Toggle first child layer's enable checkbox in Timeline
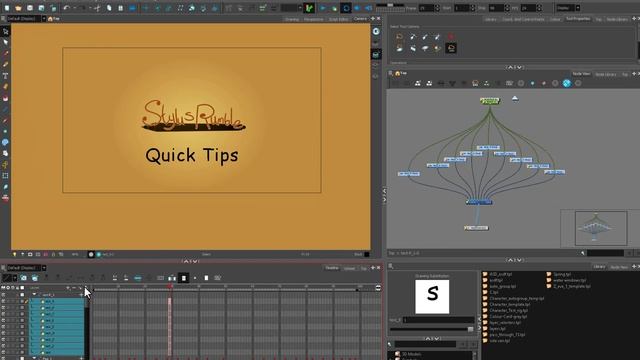 point(3,301)
